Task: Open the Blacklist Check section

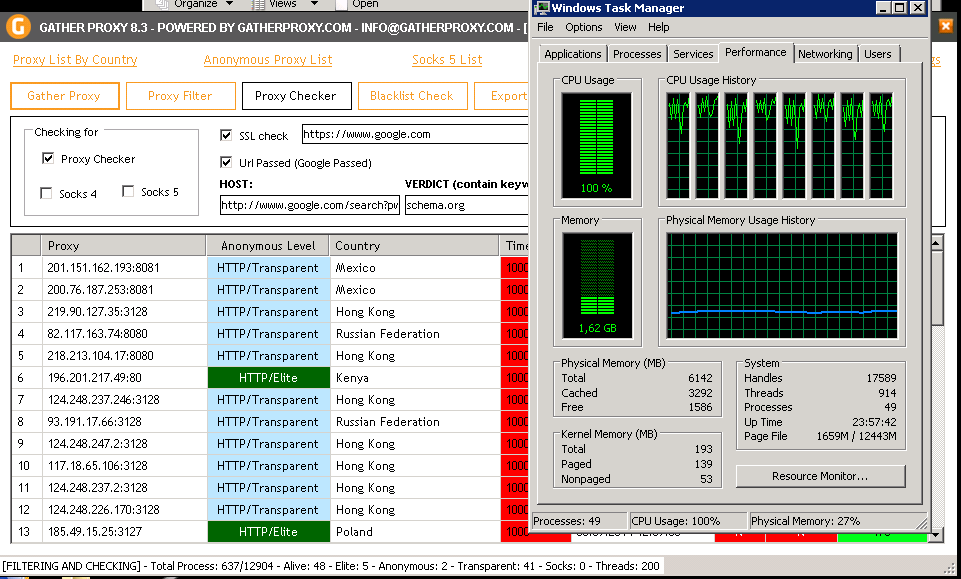Action: 412,96
